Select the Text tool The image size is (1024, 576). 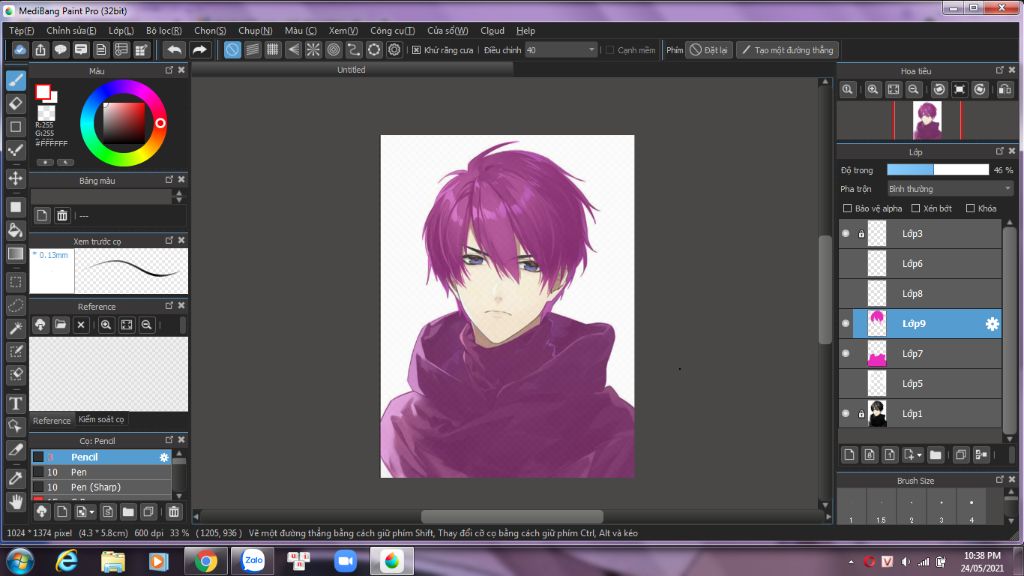pyautogui.click(x=16, y=404)
